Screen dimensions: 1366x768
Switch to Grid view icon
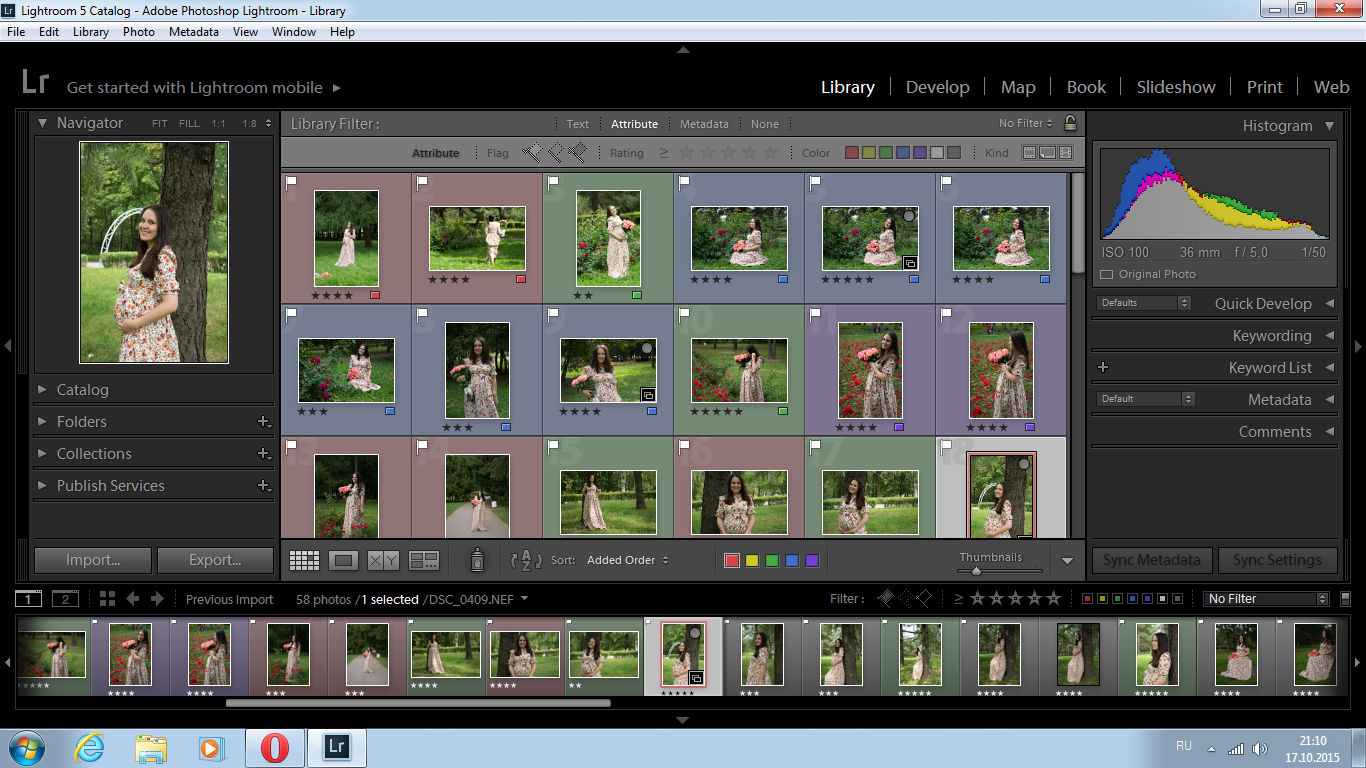(305, 561)
